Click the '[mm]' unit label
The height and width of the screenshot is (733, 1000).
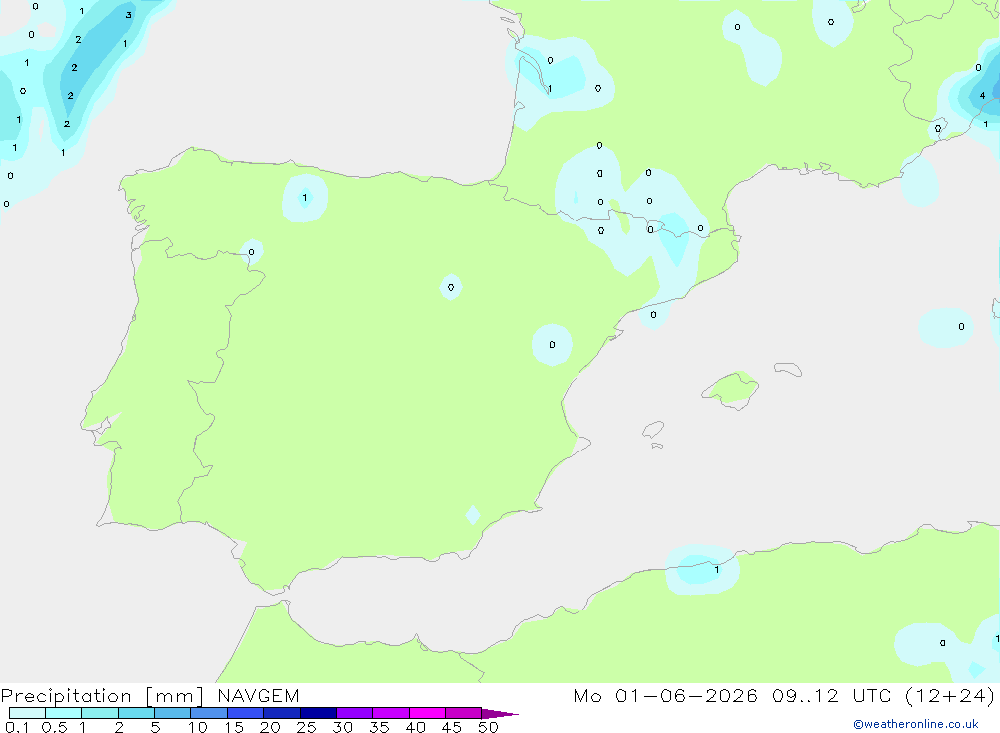174,696
